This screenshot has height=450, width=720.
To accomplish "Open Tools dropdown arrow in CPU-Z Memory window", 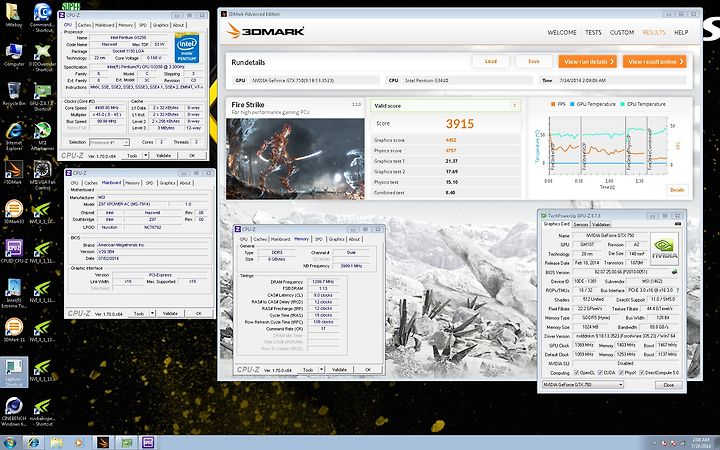I will tap(321, 370).
